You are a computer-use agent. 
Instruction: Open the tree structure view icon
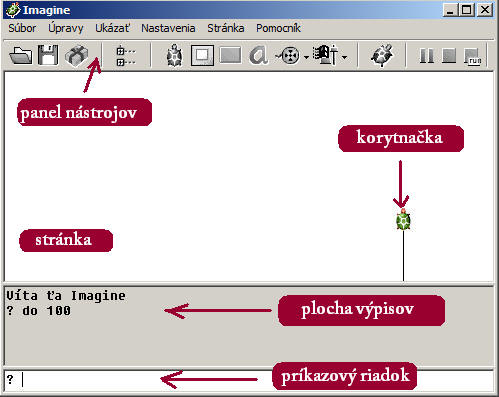(126, 56)
